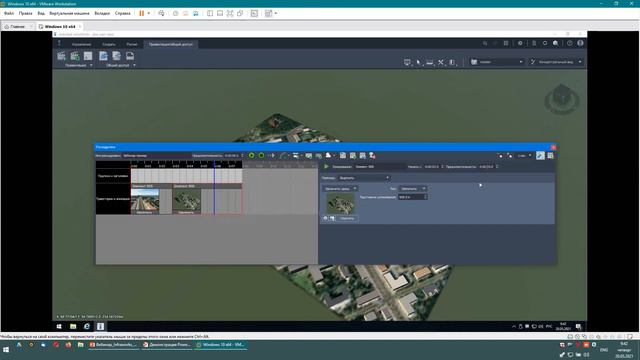Click the monitor view tool icon
Image resolution: width=640 pixels, height=360 pixels.
pos(407,62)
